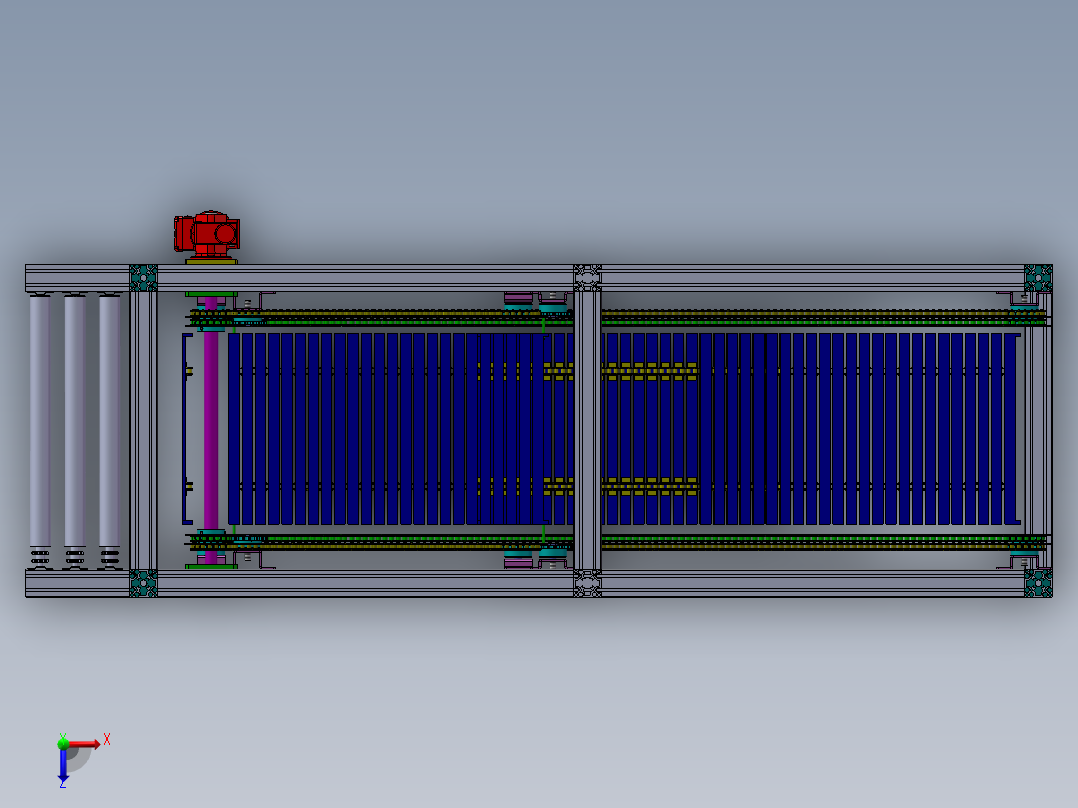Select the right vertical frame post
Image resolution: width=1078 pixels, height=808 pixels.
coord(1038,430)
